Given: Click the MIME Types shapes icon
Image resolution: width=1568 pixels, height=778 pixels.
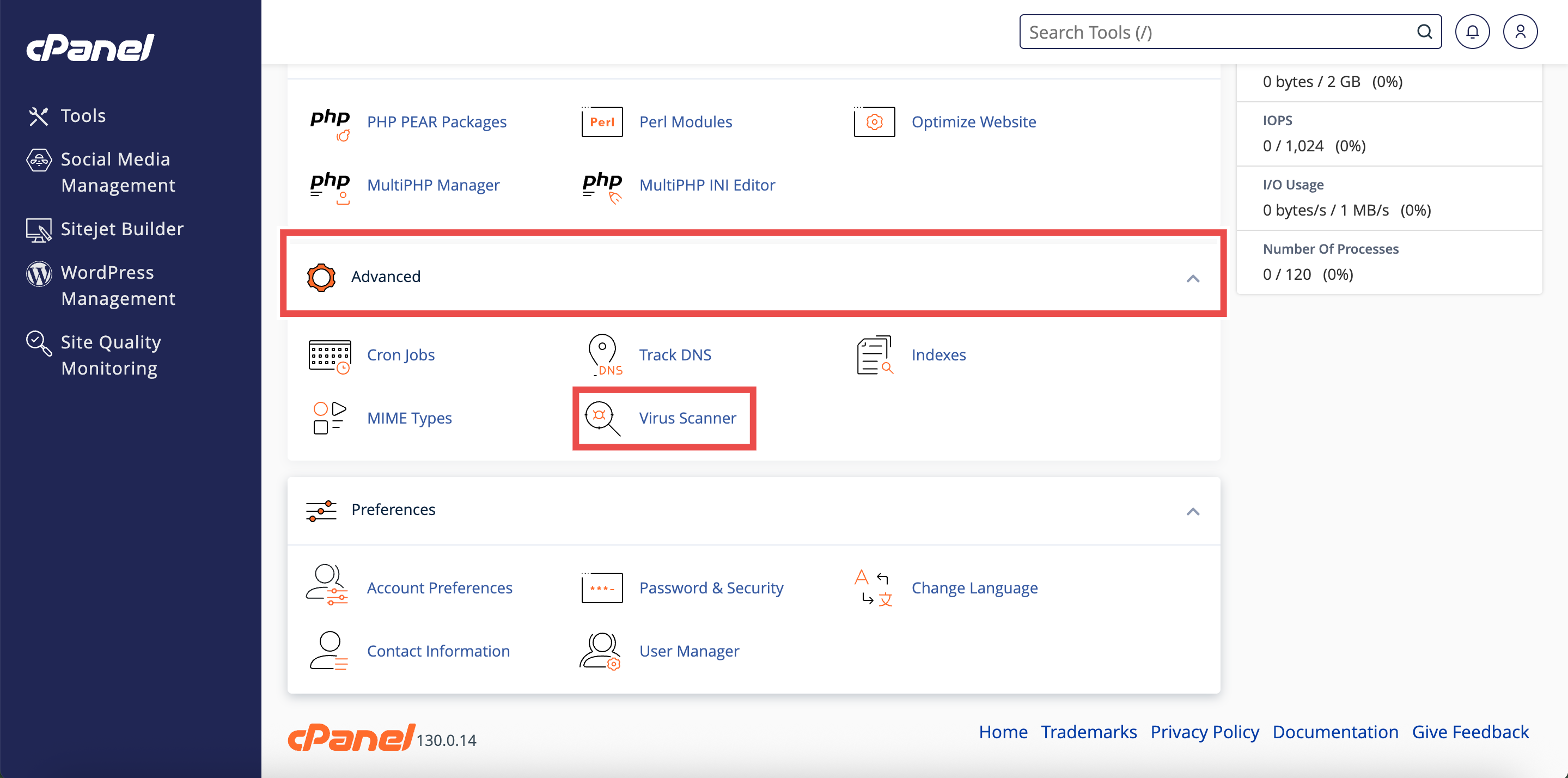Looking at the screenshot, I should point(330,419).
